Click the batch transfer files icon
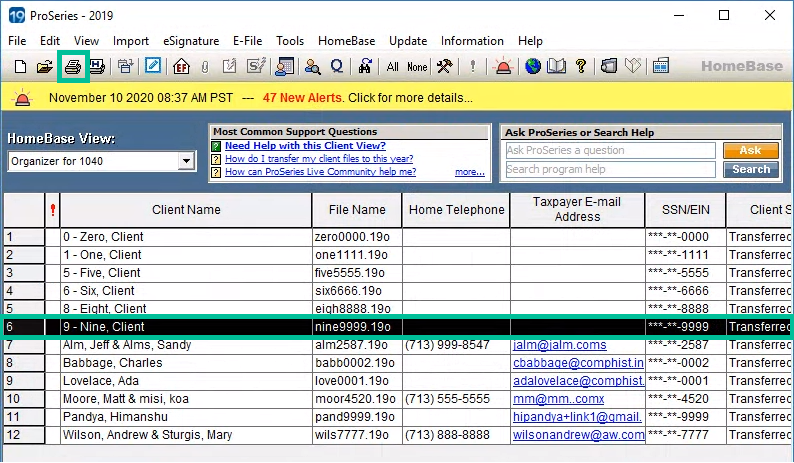 coord(125,66)
